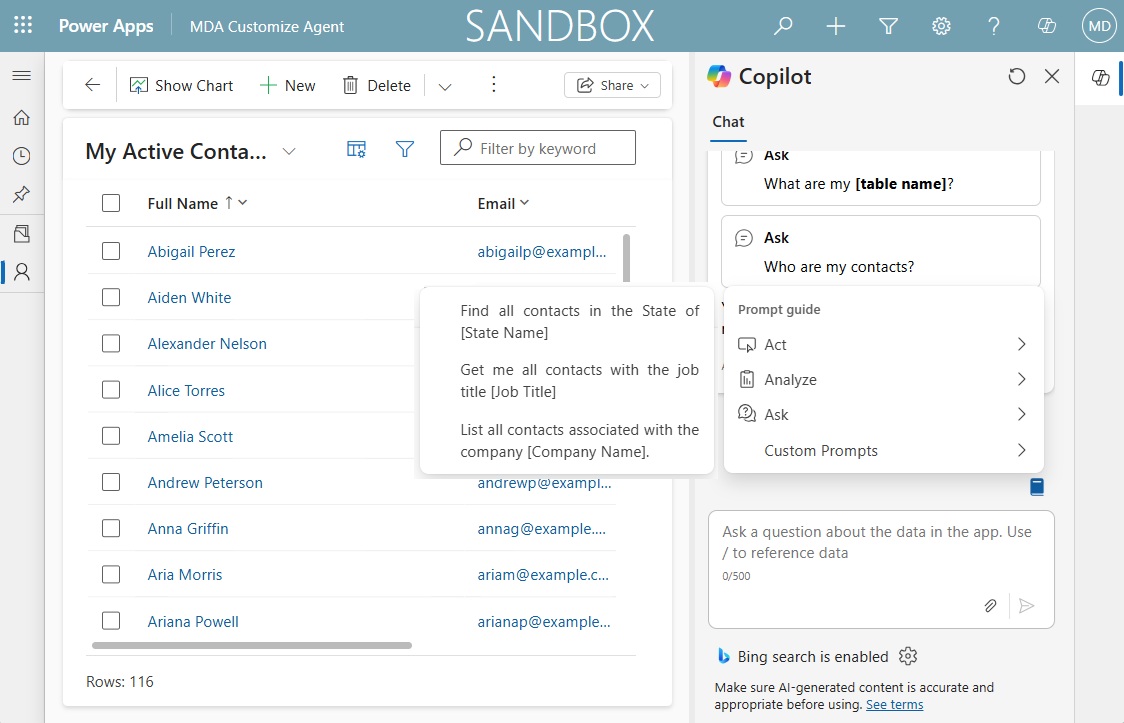This screenshot has height=723, width=1124.
Task: Open the Edit filters funnel icon
Action: [x=405, y=148]
